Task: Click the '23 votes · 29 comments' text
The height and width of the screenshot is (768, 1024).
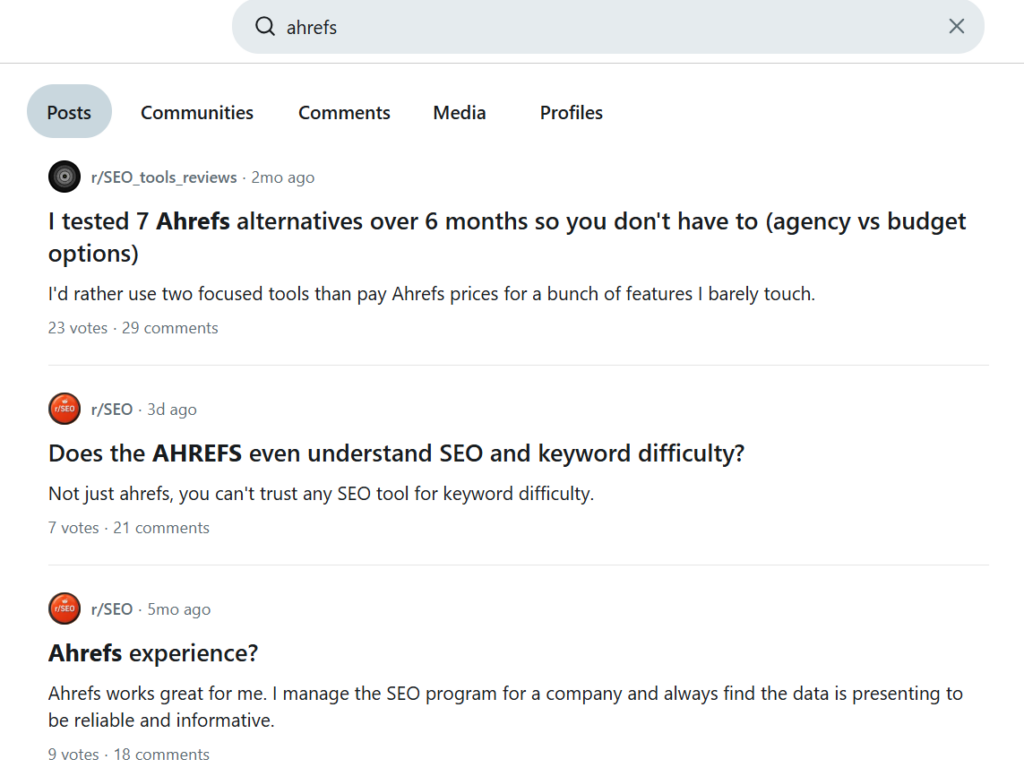Action: coord(133,328)
